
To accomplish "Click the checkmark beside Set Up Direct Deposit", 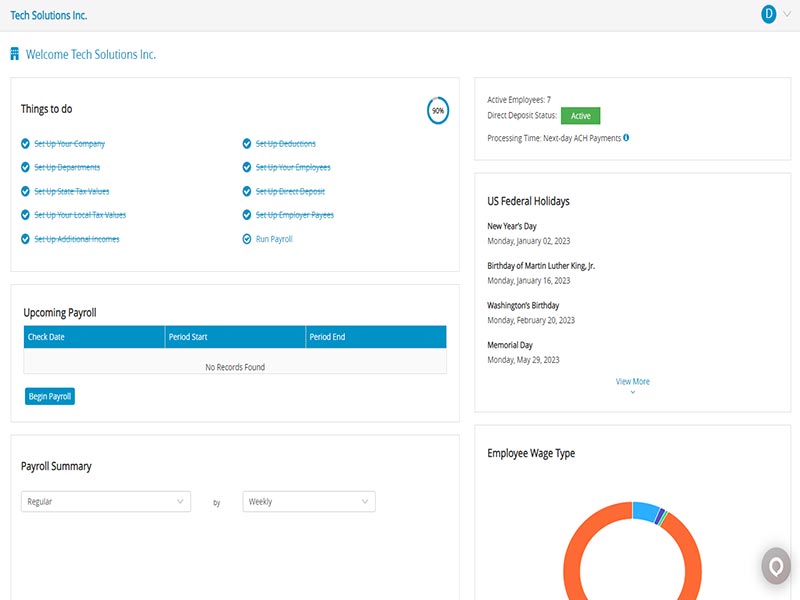I will 245,191.
